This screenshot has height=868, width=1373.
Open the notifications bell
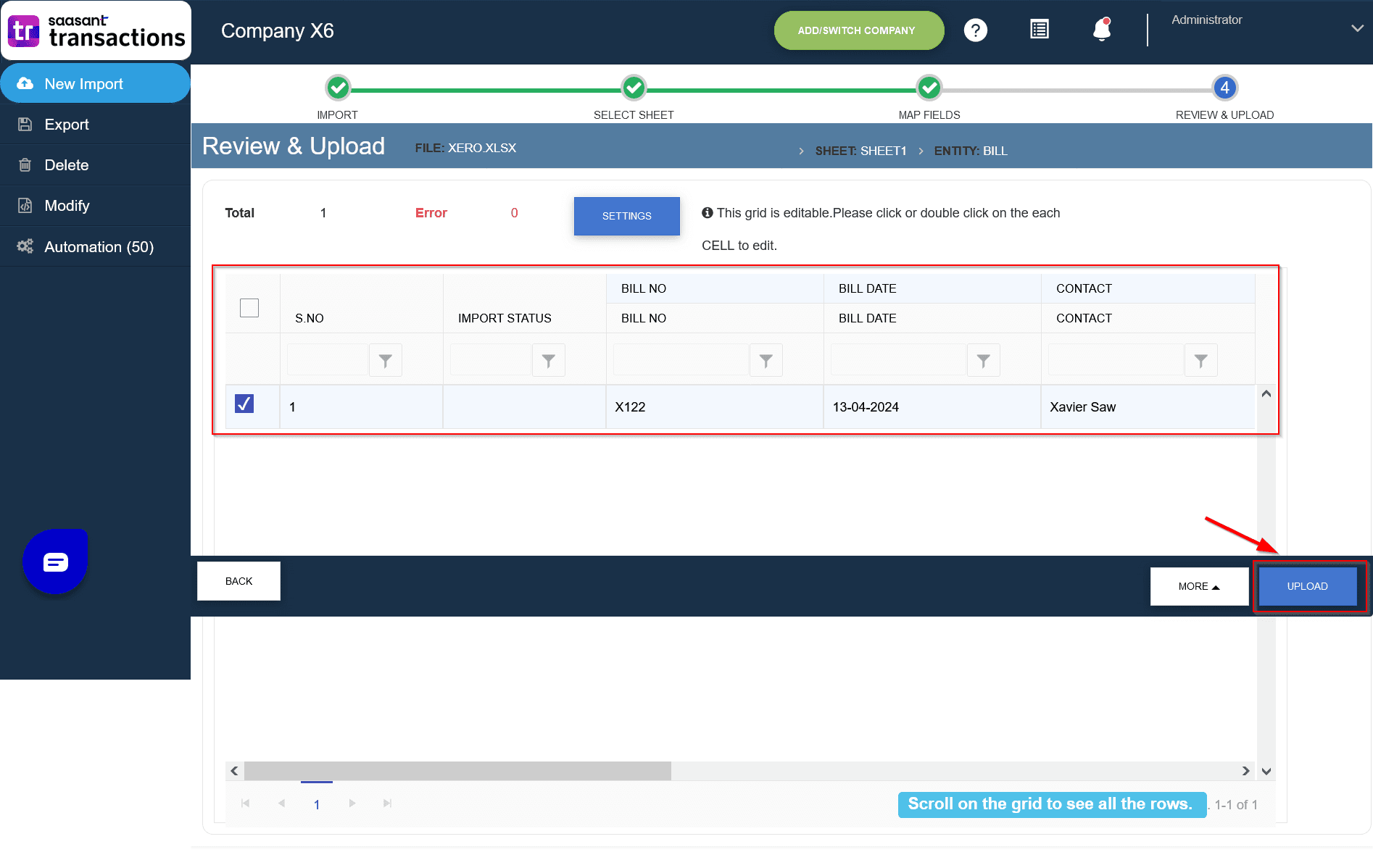[1102, 30]
